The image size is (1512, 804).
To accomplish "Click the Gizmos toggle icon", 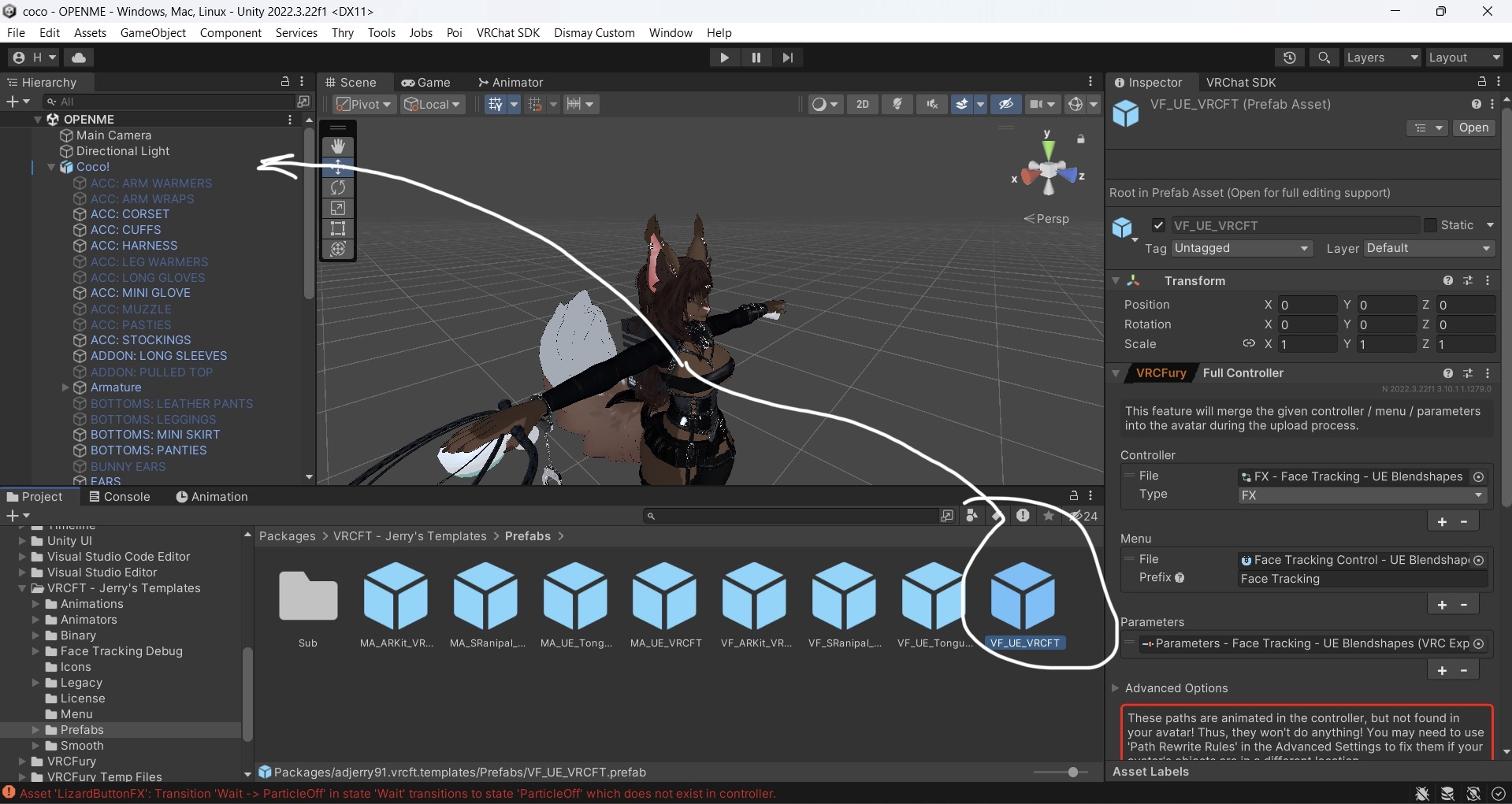I will [x=1075, y=104].
